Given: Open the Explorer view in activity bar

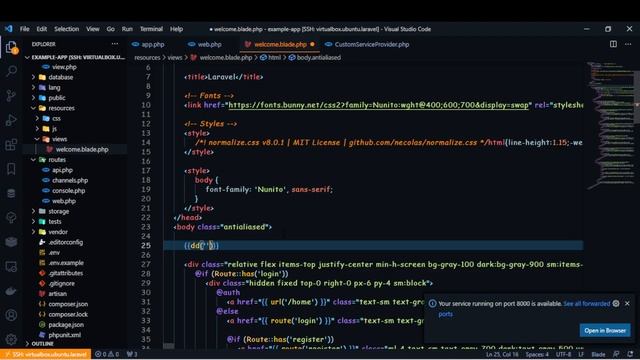Looking at the screenshot, I should [11, 47].
